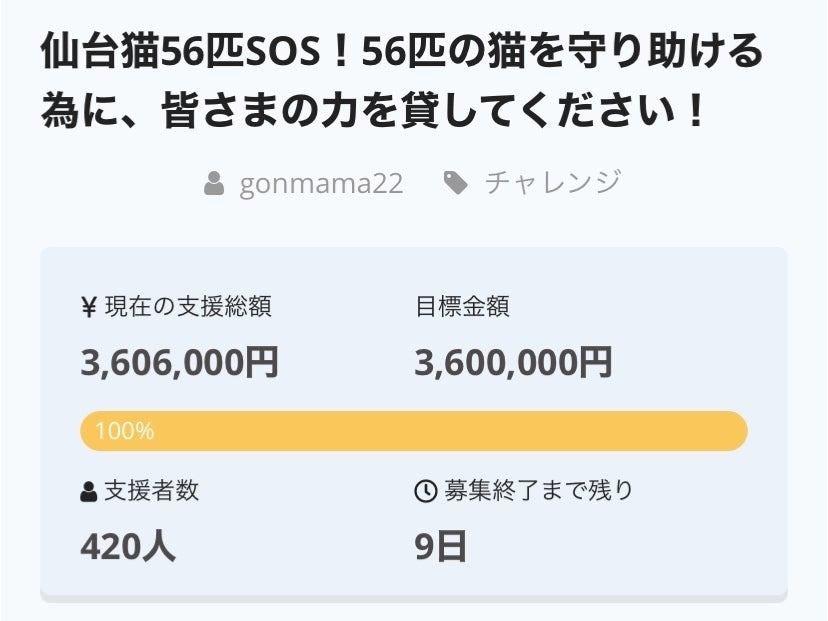Viewport: 828px width, 621px height.
Task: Click the 420人 supporter count
Action: coord(128,546)
